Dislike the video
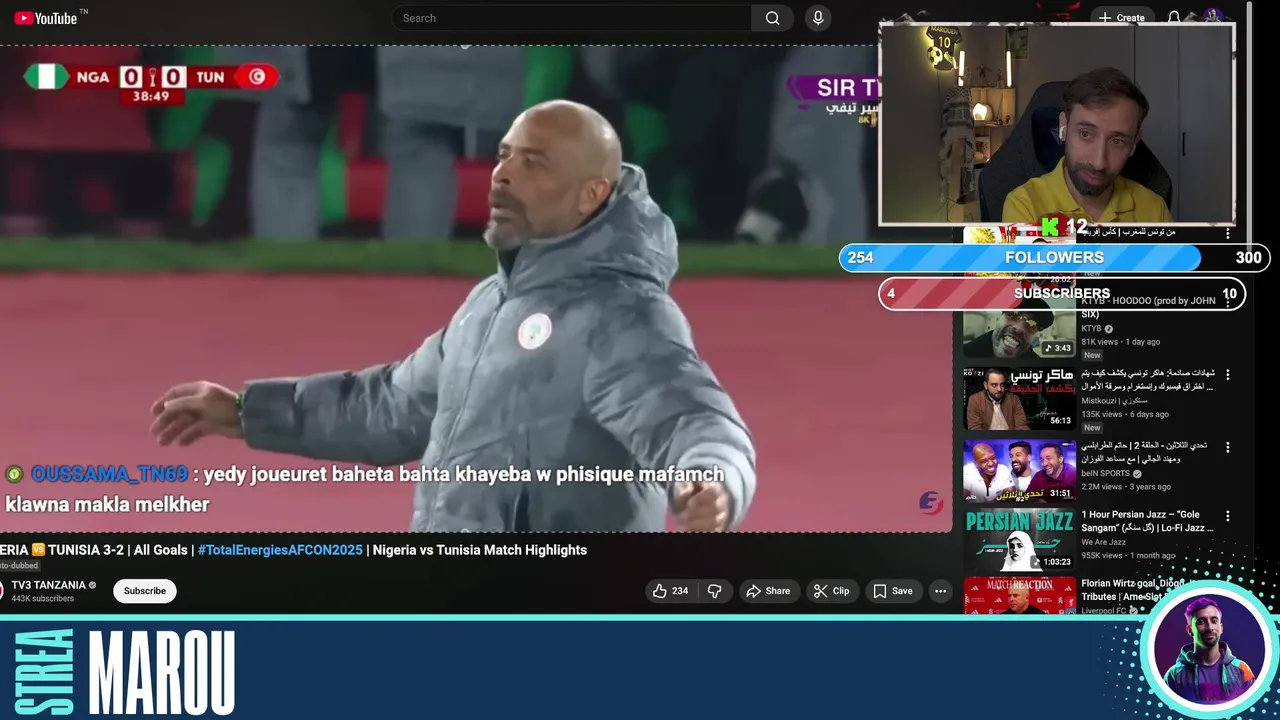 click(x=715, y=591)
